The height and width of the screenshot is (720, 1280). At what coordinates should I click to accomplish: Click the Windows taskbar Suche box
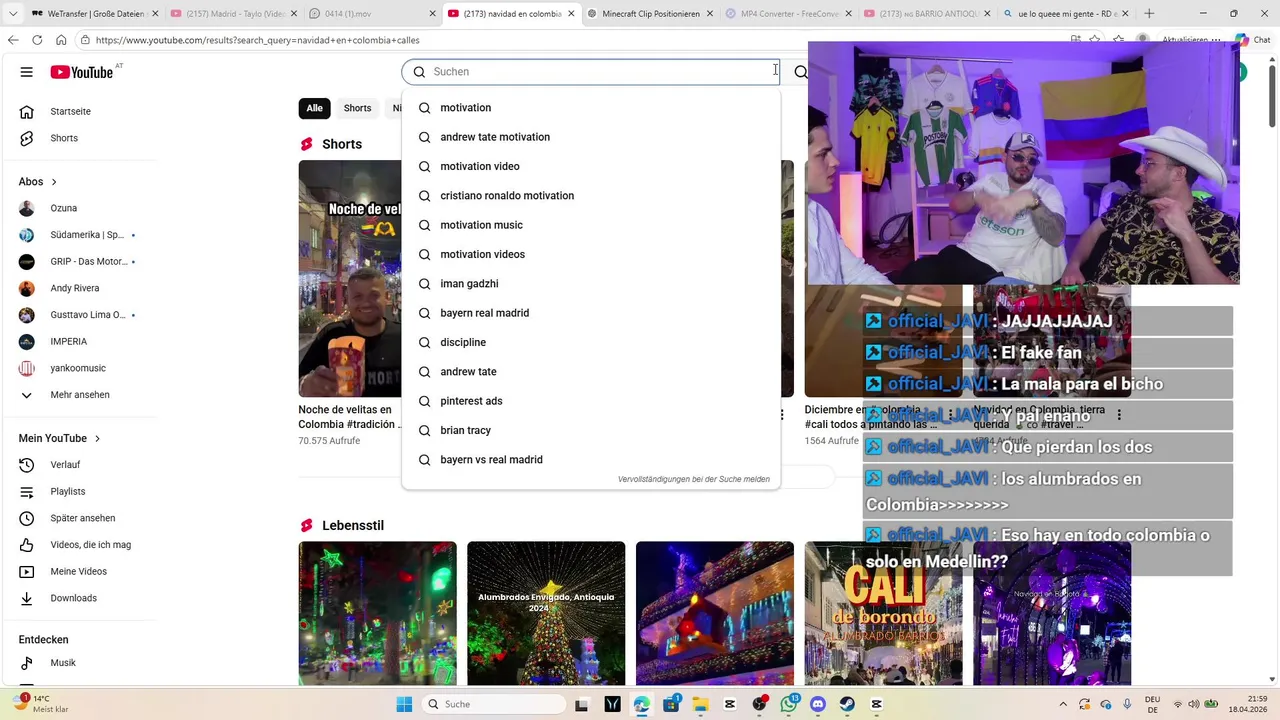[494, 704]
